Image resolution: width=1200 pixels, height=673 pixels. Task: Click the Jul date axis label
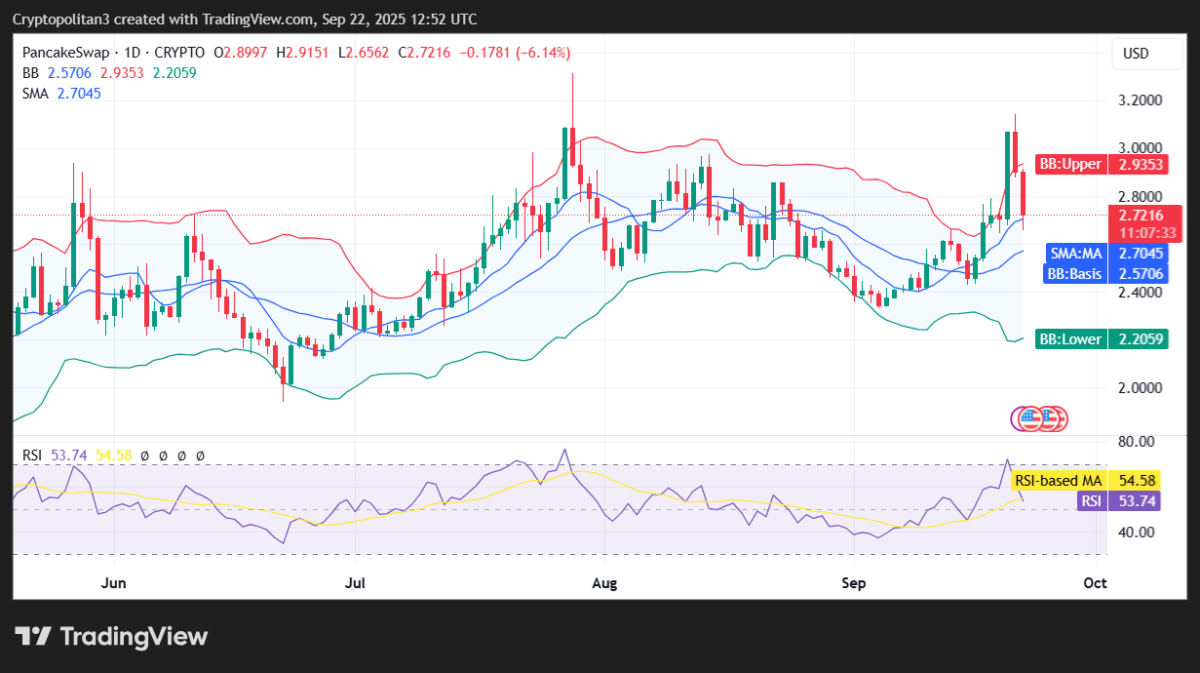(355, 582)
